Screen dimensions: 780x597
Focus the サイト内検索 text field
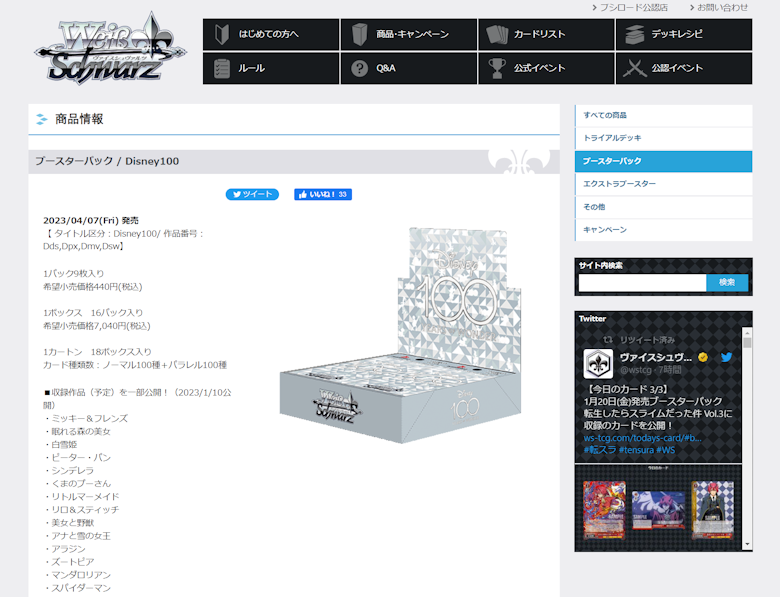pos(641,283)
